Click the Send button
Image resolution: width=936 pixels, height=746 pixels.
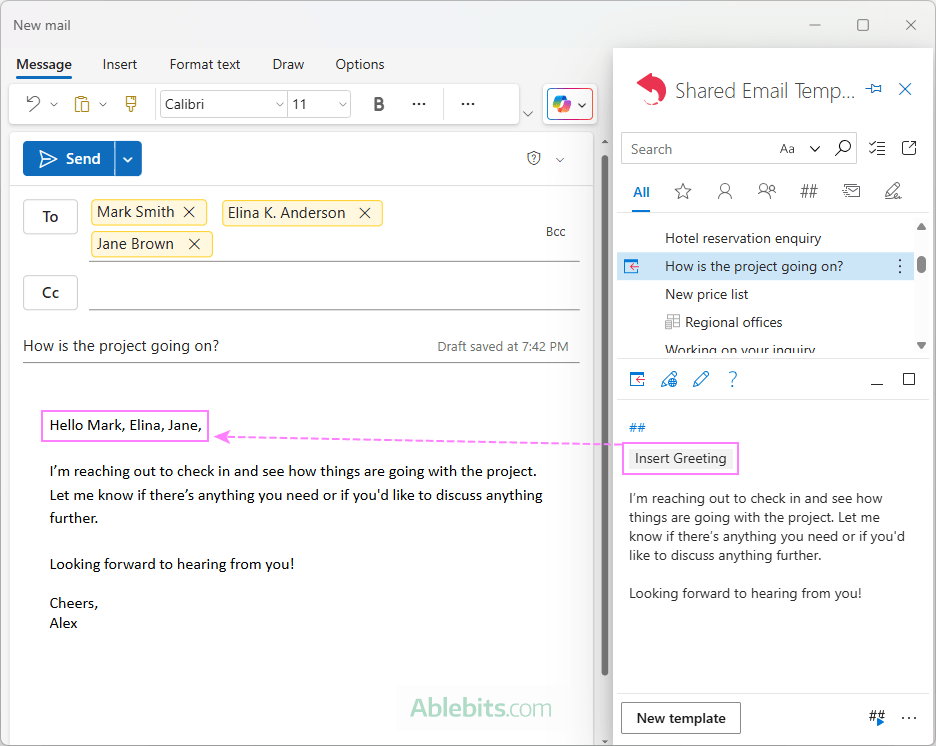pos(69,159)
